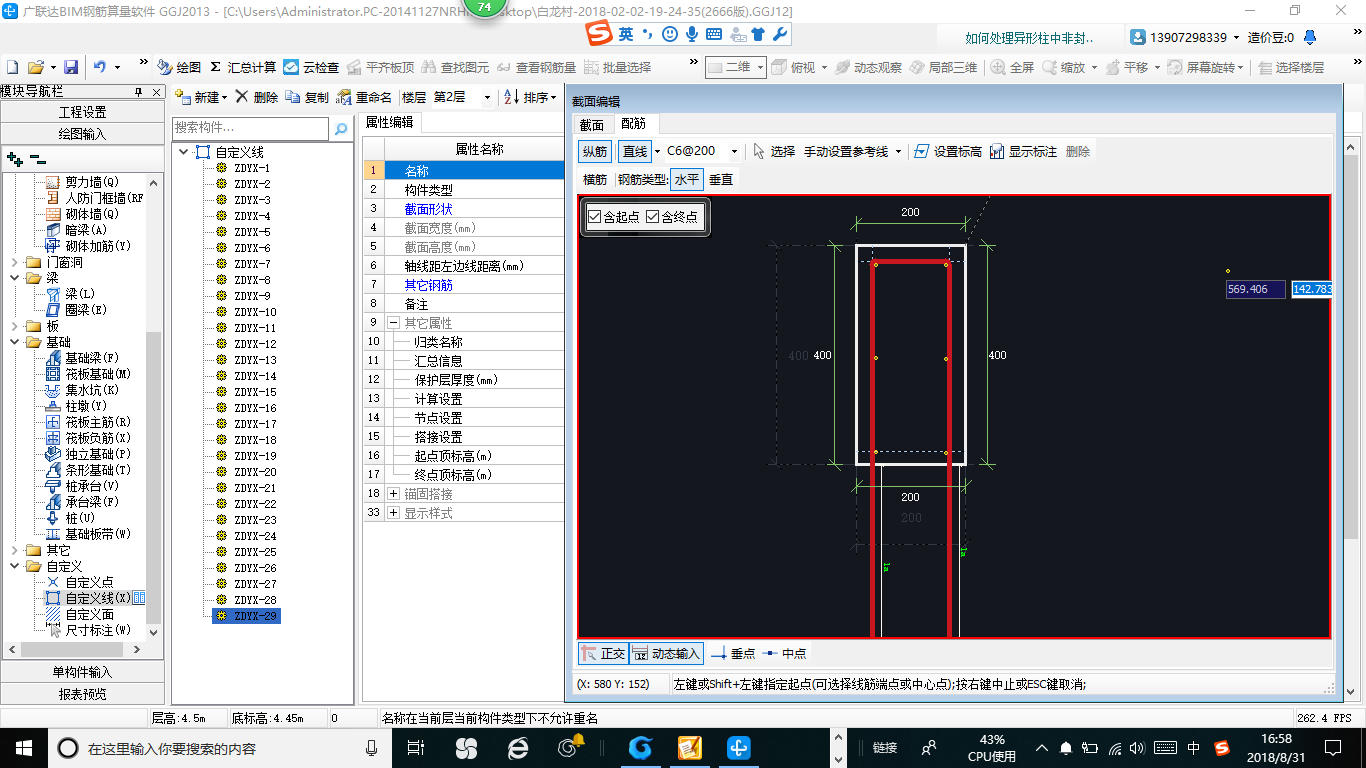The width and height of the screenshot is (1366, 768).
Task: Switch to 绘图输入 section
Action: point(82,133)
